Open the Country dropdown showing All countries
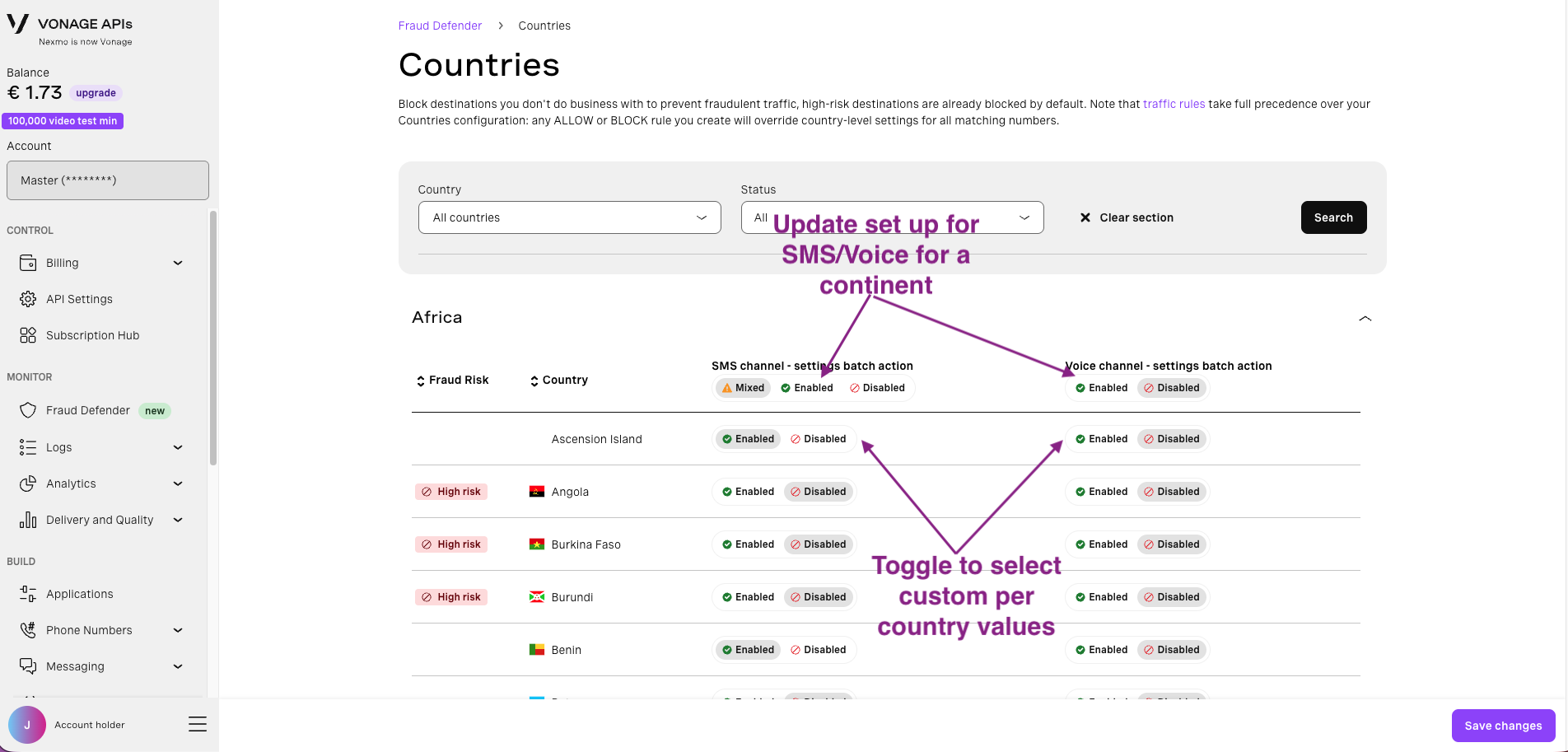The height and width of the screenshot is (752, 1568). 570,217
